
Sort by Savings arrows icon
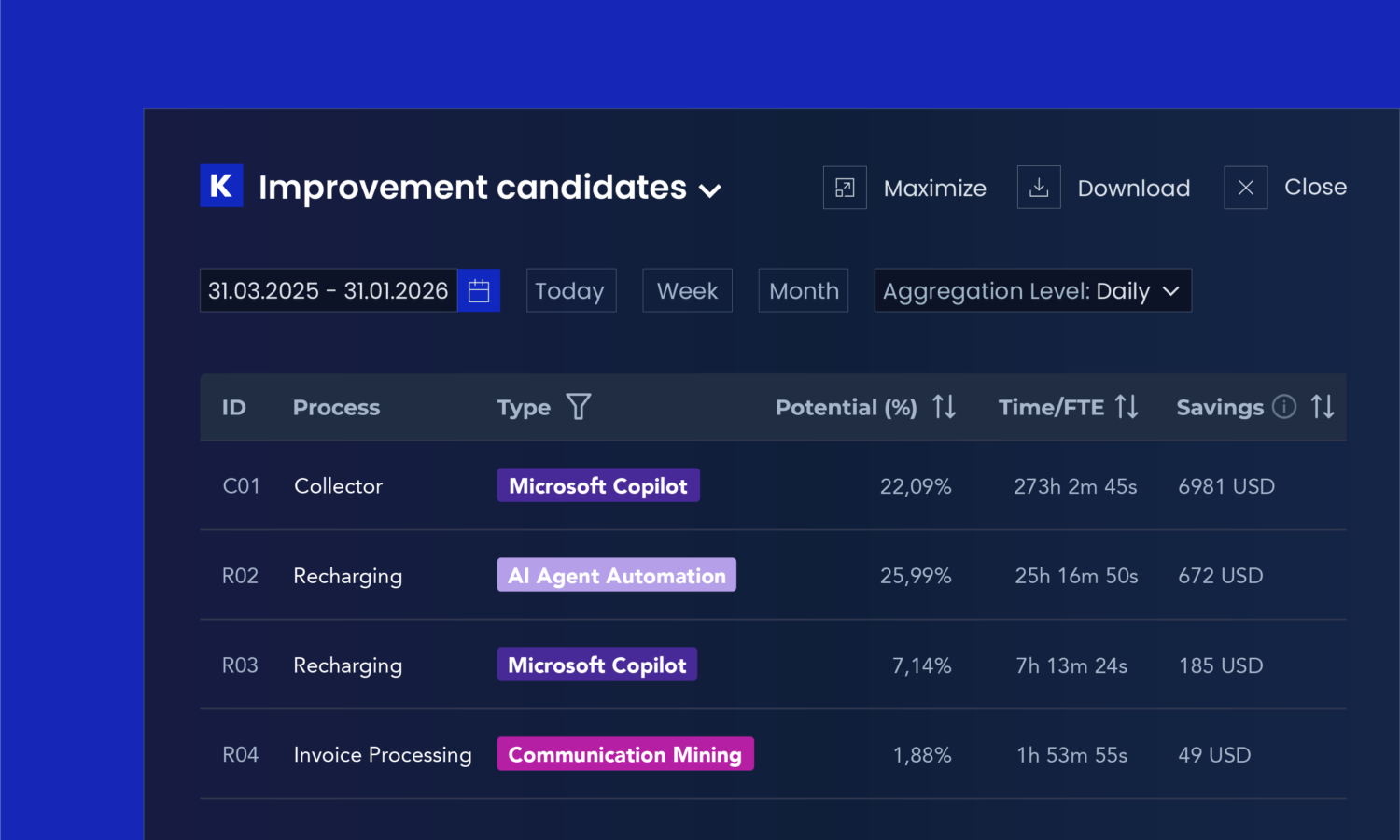click(x=1323, y=407)
